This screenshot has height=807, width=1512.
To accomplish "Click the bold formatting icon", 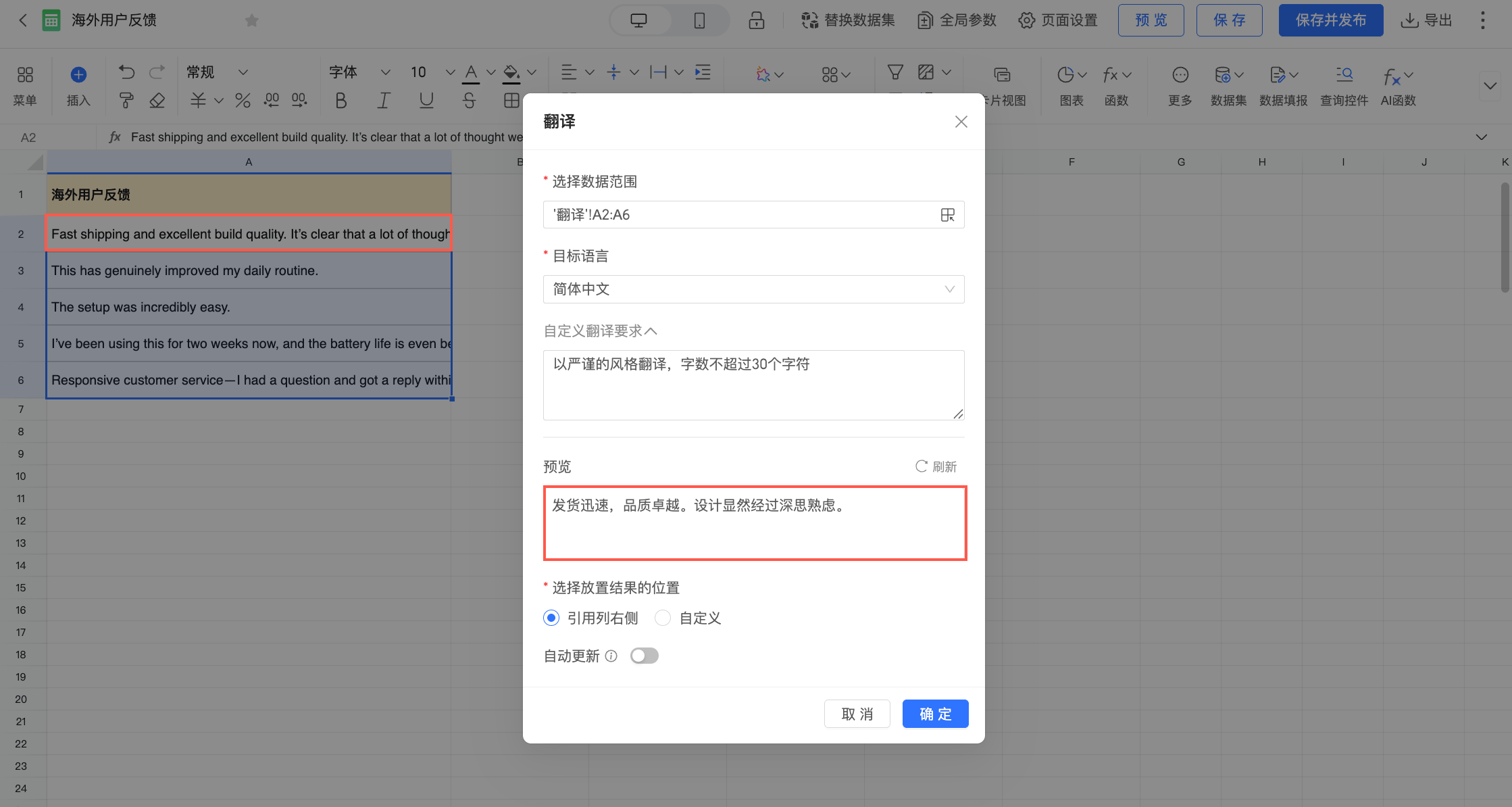I will coord(341,101).
